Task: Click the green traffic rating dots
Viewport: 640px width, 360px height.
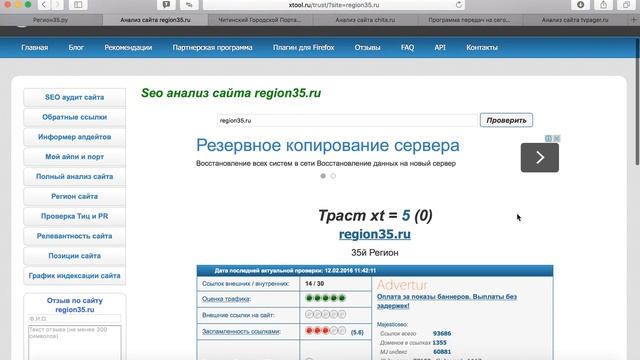Action: pyautogui.click(x=325, y=298)
